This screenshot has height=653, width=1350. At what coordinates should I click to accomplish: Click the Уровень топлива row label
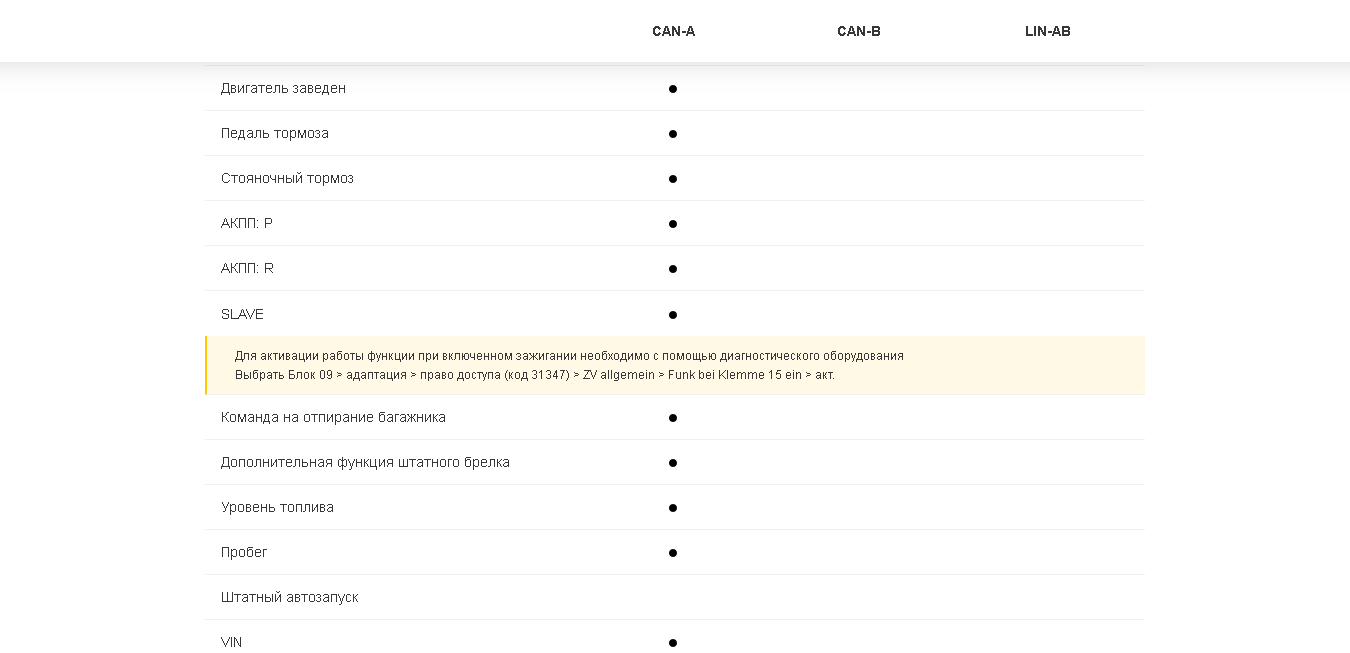coord(277,507)
